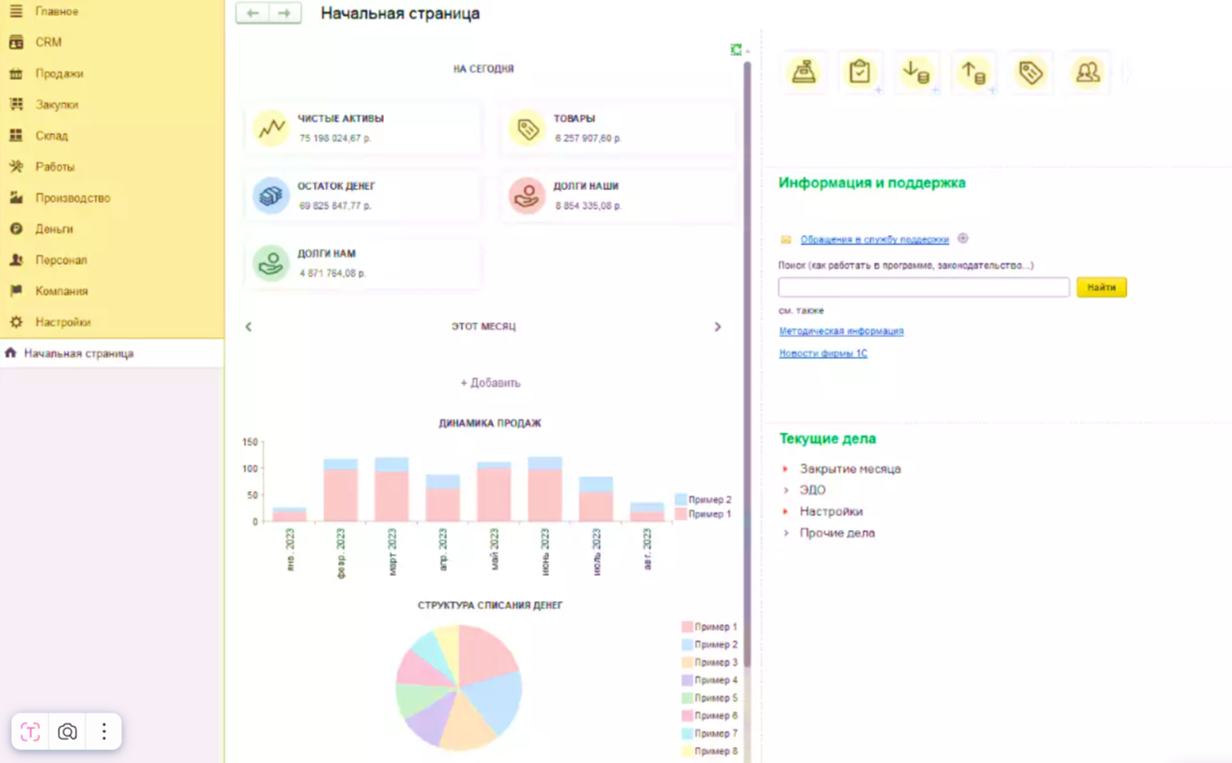Focus the help search input field

click(924, 287)
